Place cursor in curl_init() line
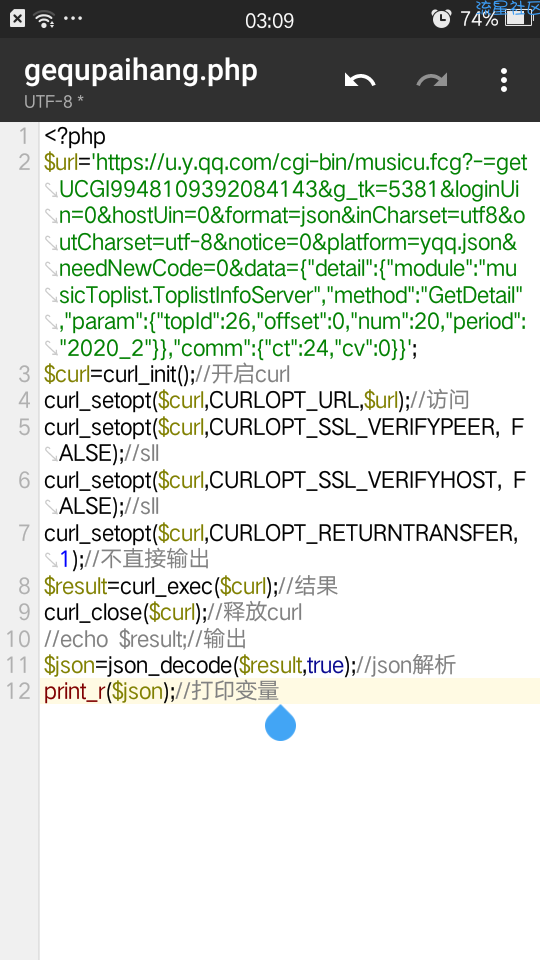The height and width of the screenshot is (960, 540). tap(167, 373)
